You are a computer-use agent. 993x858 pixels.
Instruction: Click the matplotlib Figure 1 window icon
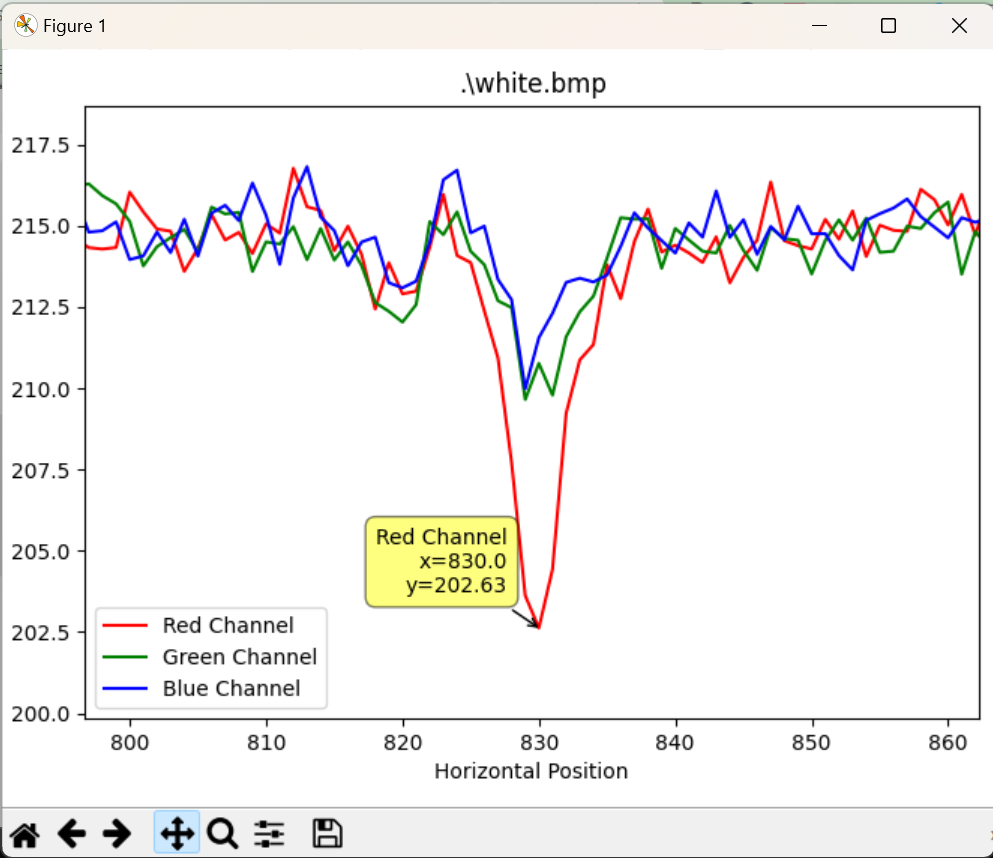tap(25, 25)
